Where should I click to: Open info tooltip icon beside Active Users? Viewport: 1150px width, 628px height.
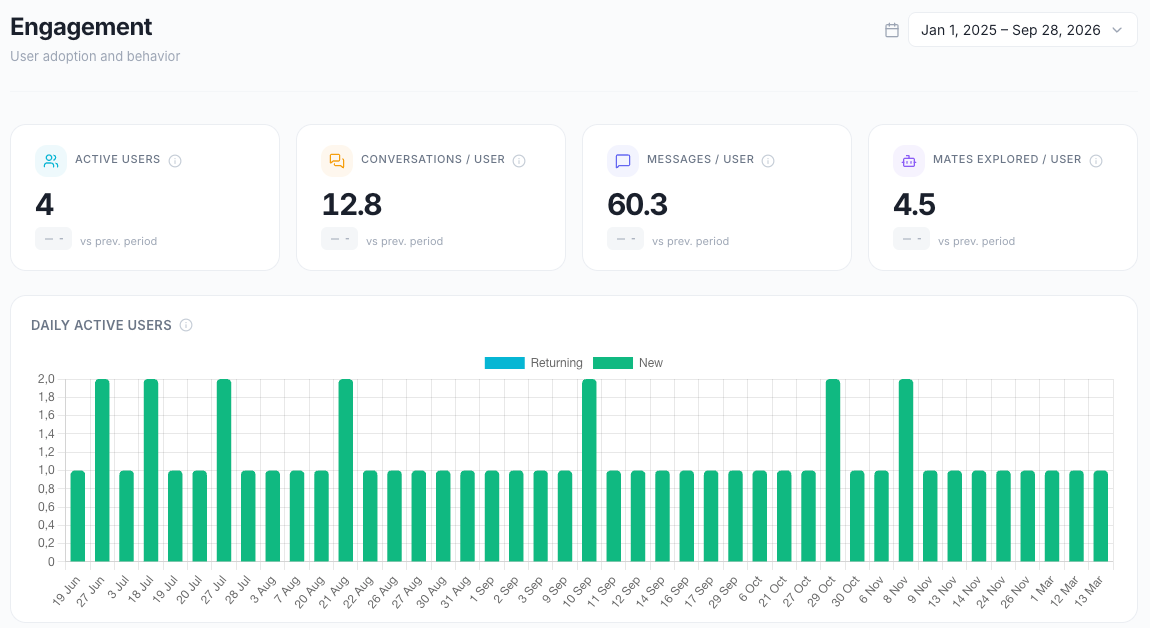click(x=175, y=161)
